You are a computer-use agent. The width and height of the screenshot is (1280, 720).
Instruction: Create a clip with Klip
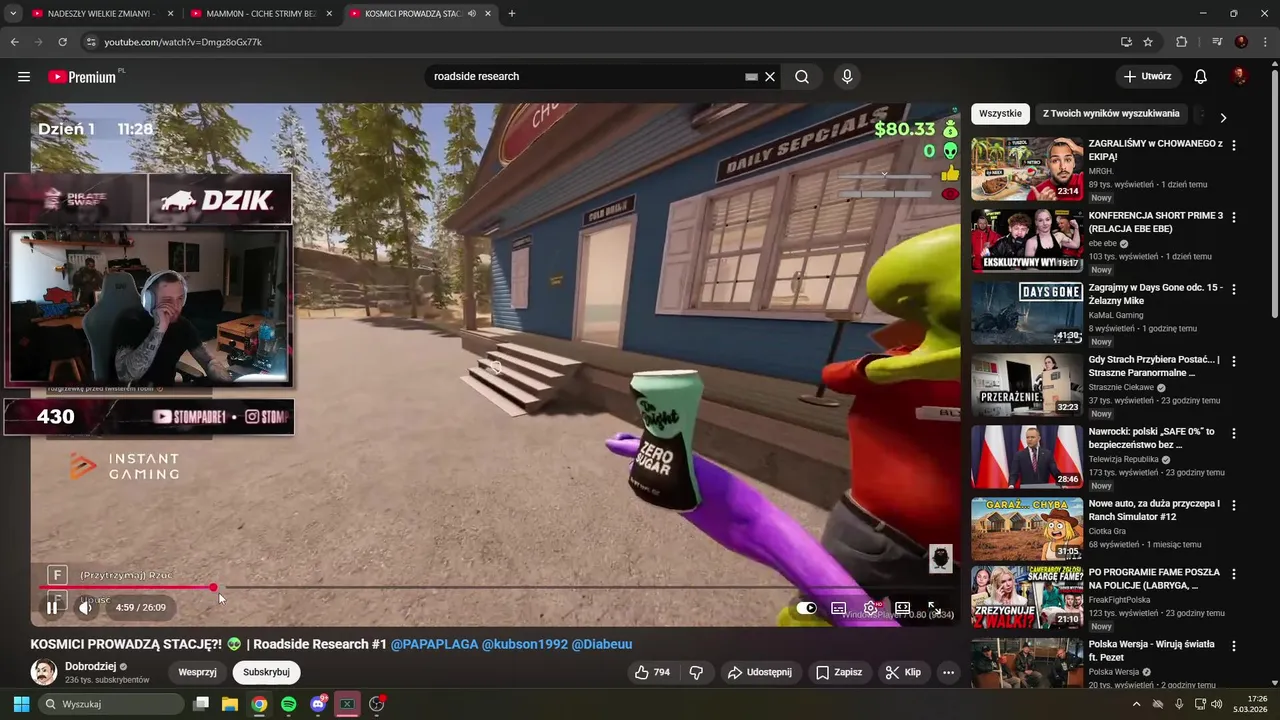[x=903, y=673]
